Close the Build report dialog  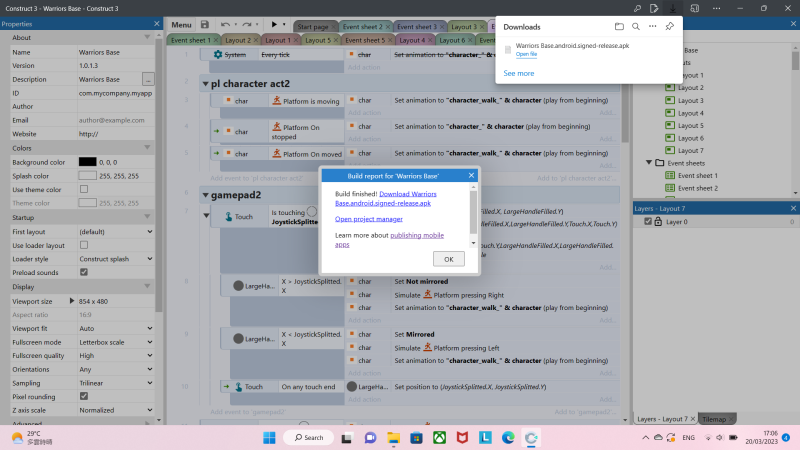coord(471,176)
